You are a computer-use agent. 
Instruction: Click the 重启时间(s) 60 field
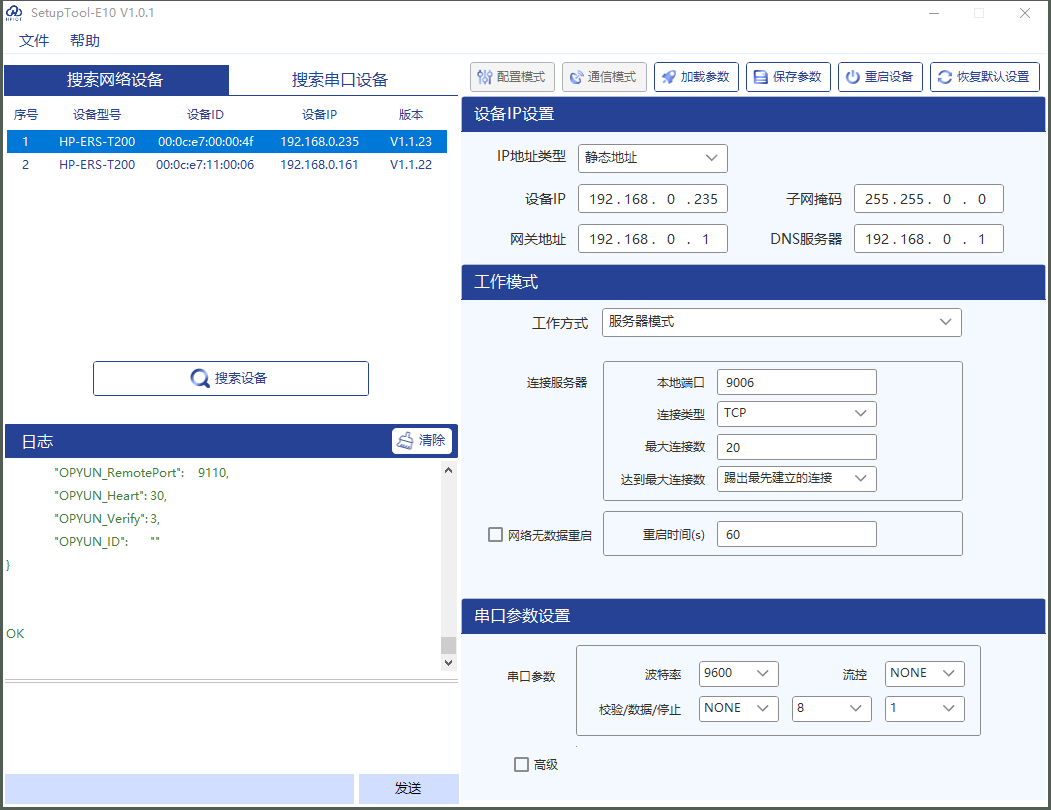point(796,534)
